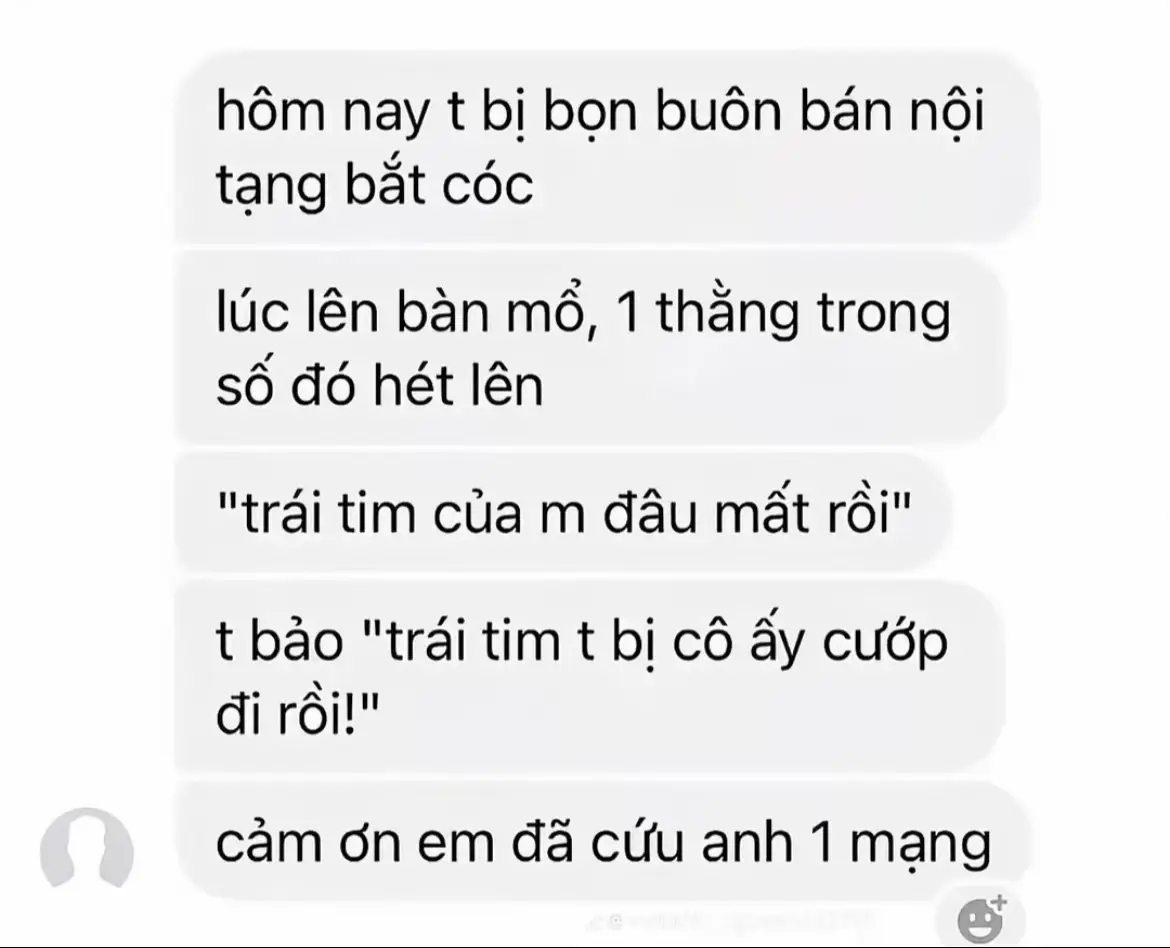
Task: Select the message starting "t bảo"
Action: pyautogui.click(x=589, y=677)
